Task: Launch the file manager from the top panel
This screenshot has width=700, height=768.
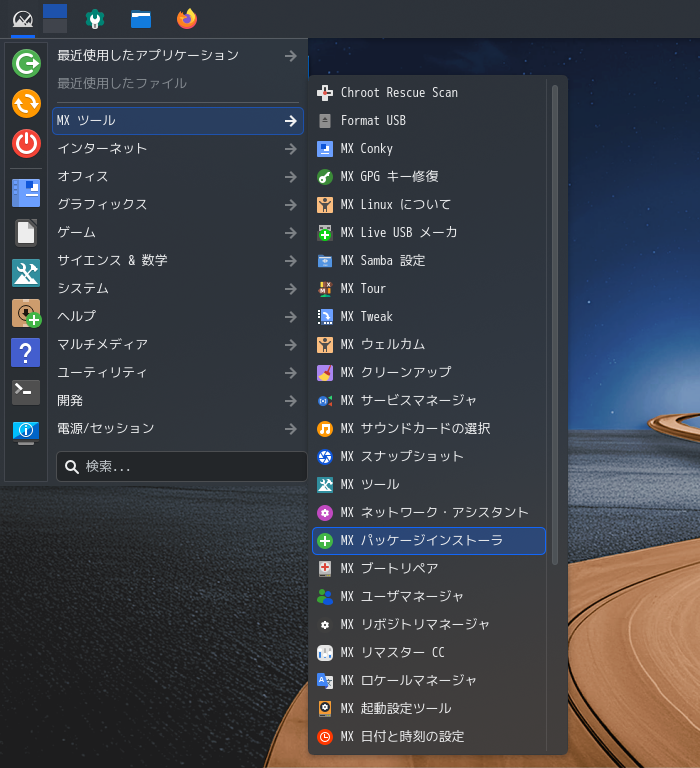Action: click(x=141, y=20)
